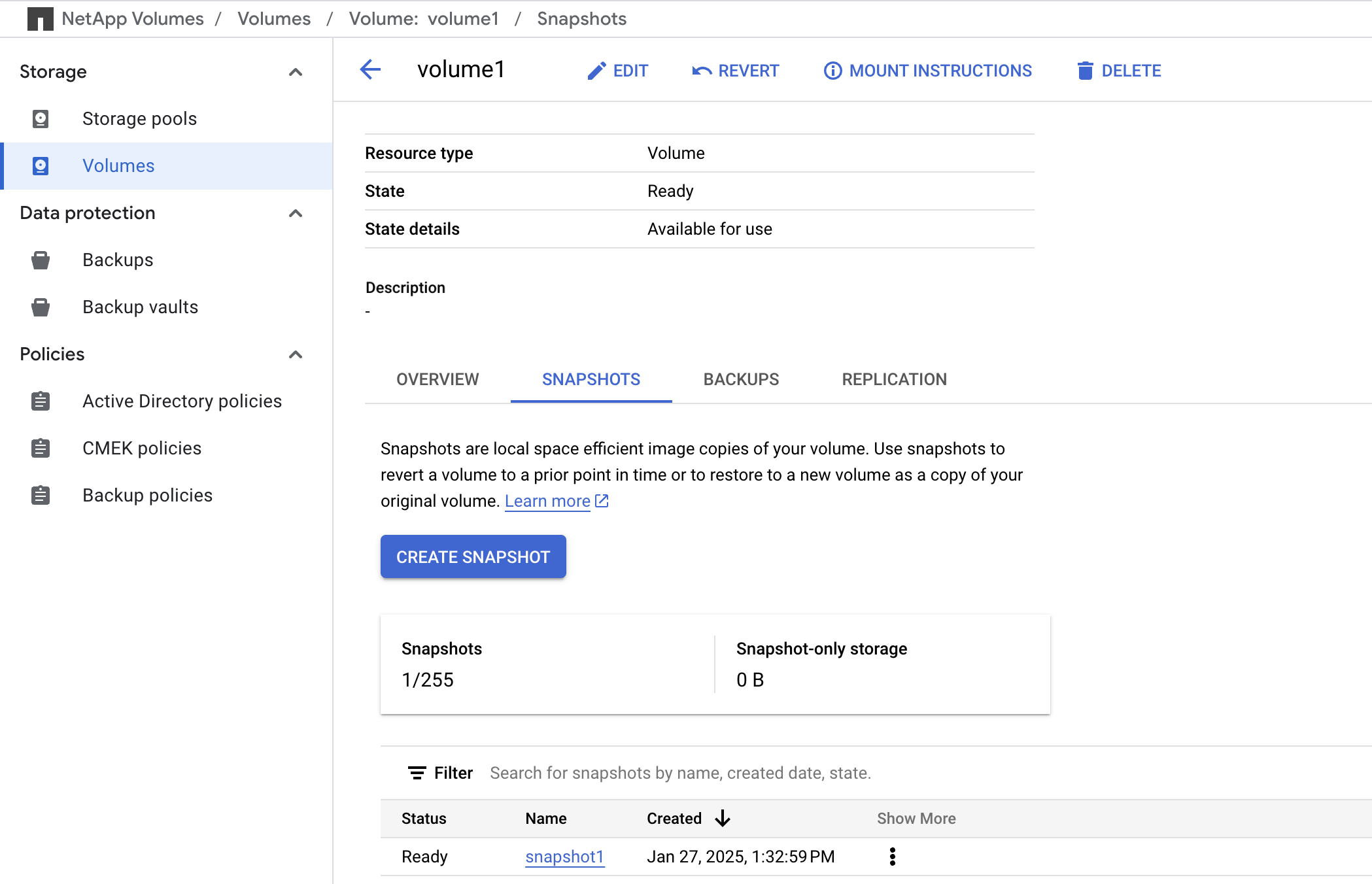
Task: Open Active Directory policies page
Action: tap(182, 401)
